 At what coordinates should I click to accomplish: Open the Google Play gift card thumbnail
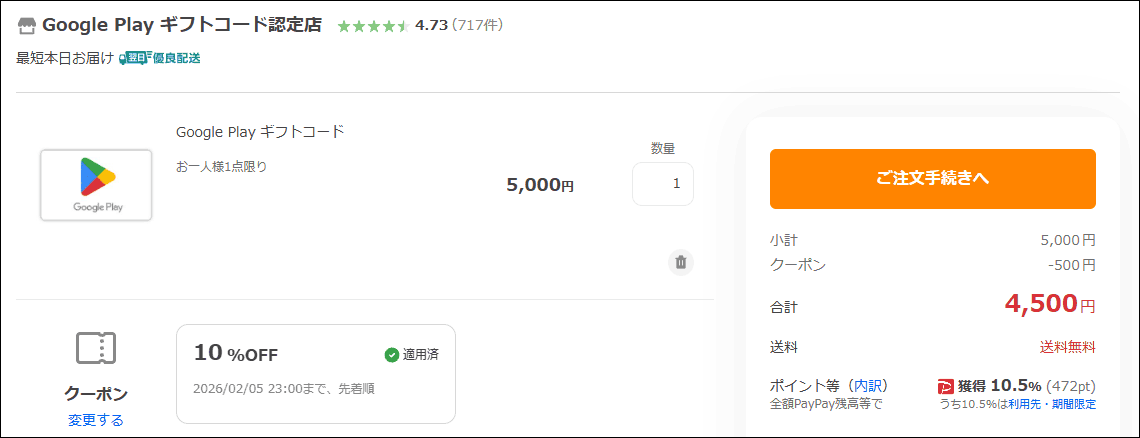[96, 185]
